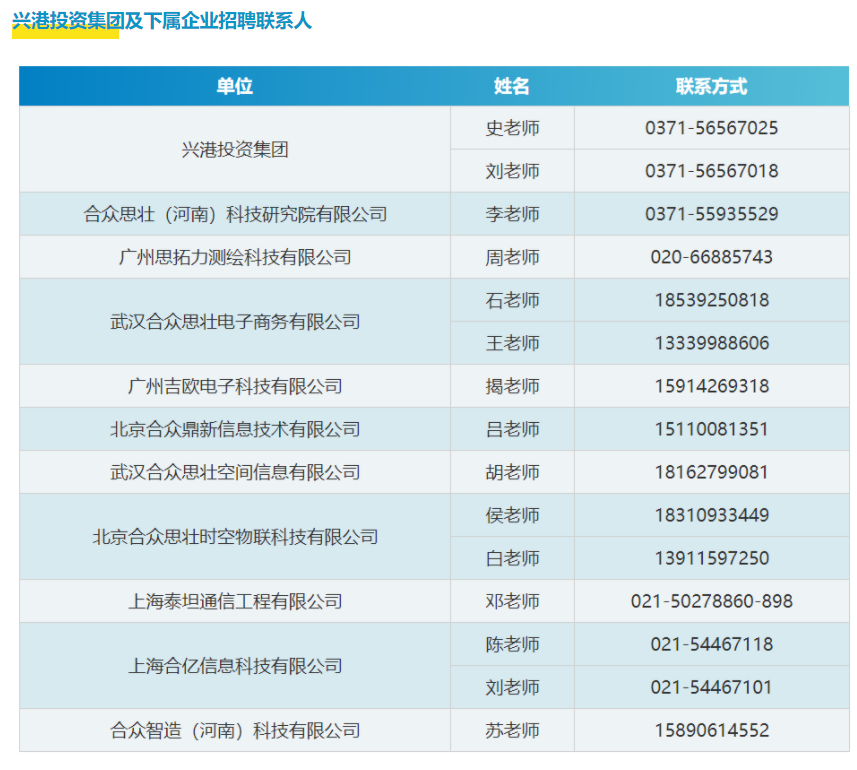Click 广州思拓力测绘科技有限公司 cell
Image resolution: width=857 pixels, height=770 pixels.
(234, 257)
